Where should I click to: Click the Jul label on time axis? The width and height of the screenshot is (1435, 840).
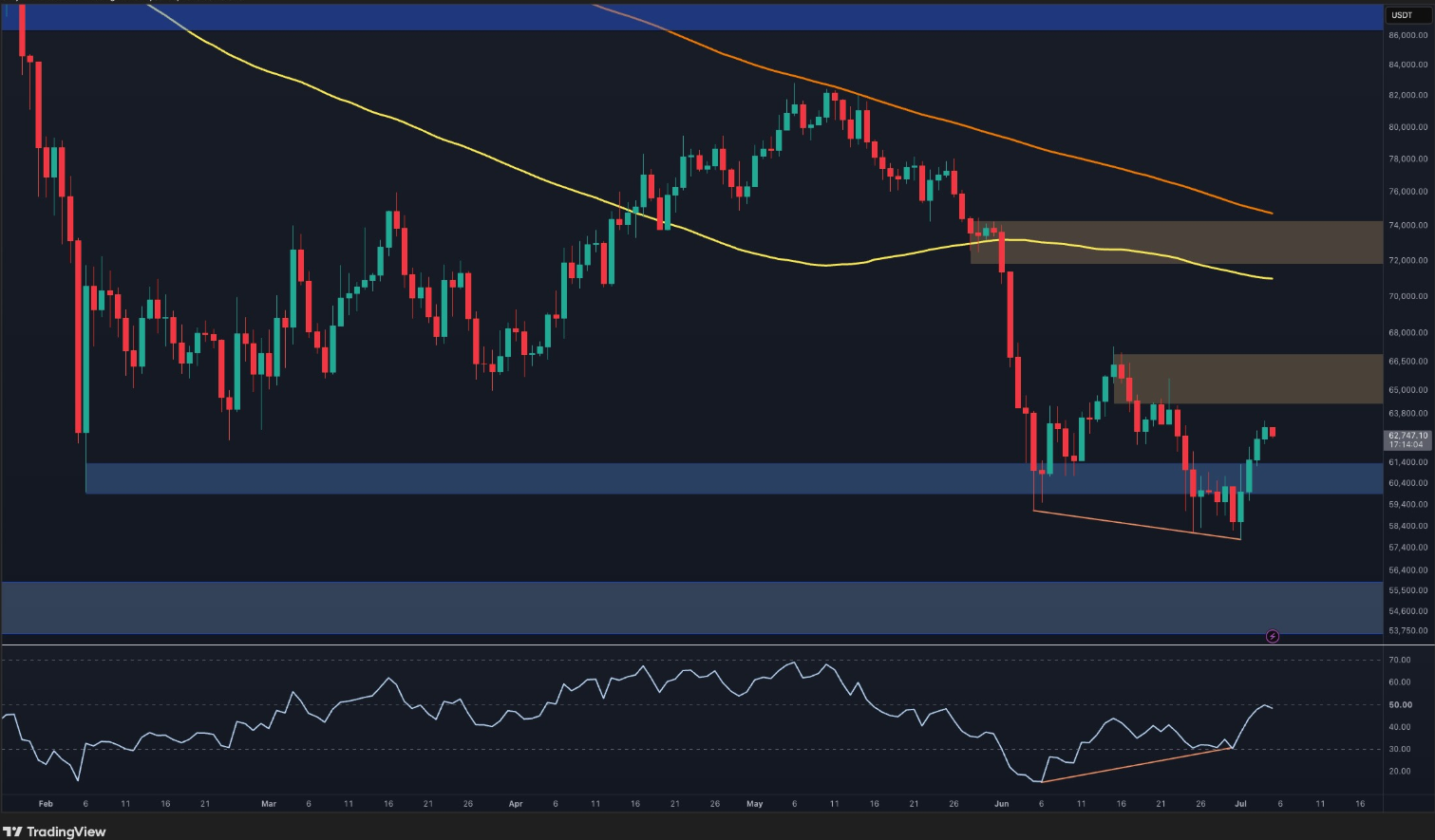click(1240, 804)
